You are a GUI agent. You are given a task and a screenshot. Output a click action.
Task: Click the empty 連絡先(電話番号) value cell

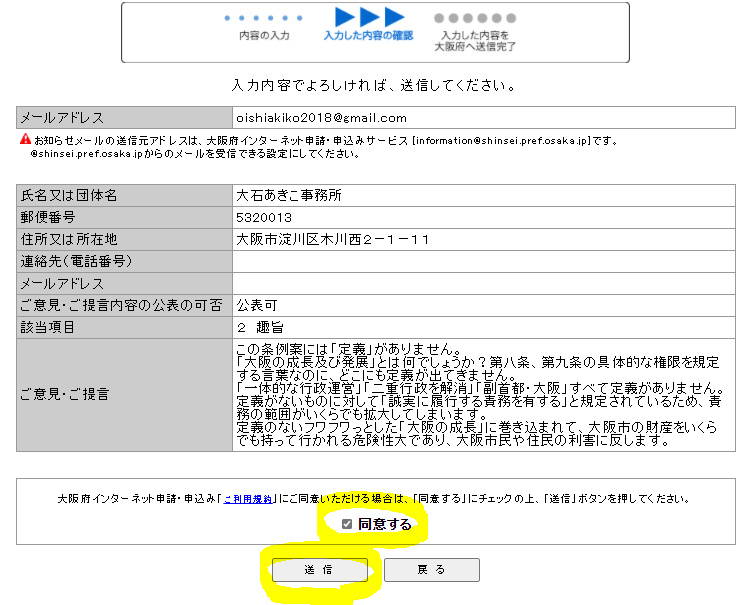483,261
